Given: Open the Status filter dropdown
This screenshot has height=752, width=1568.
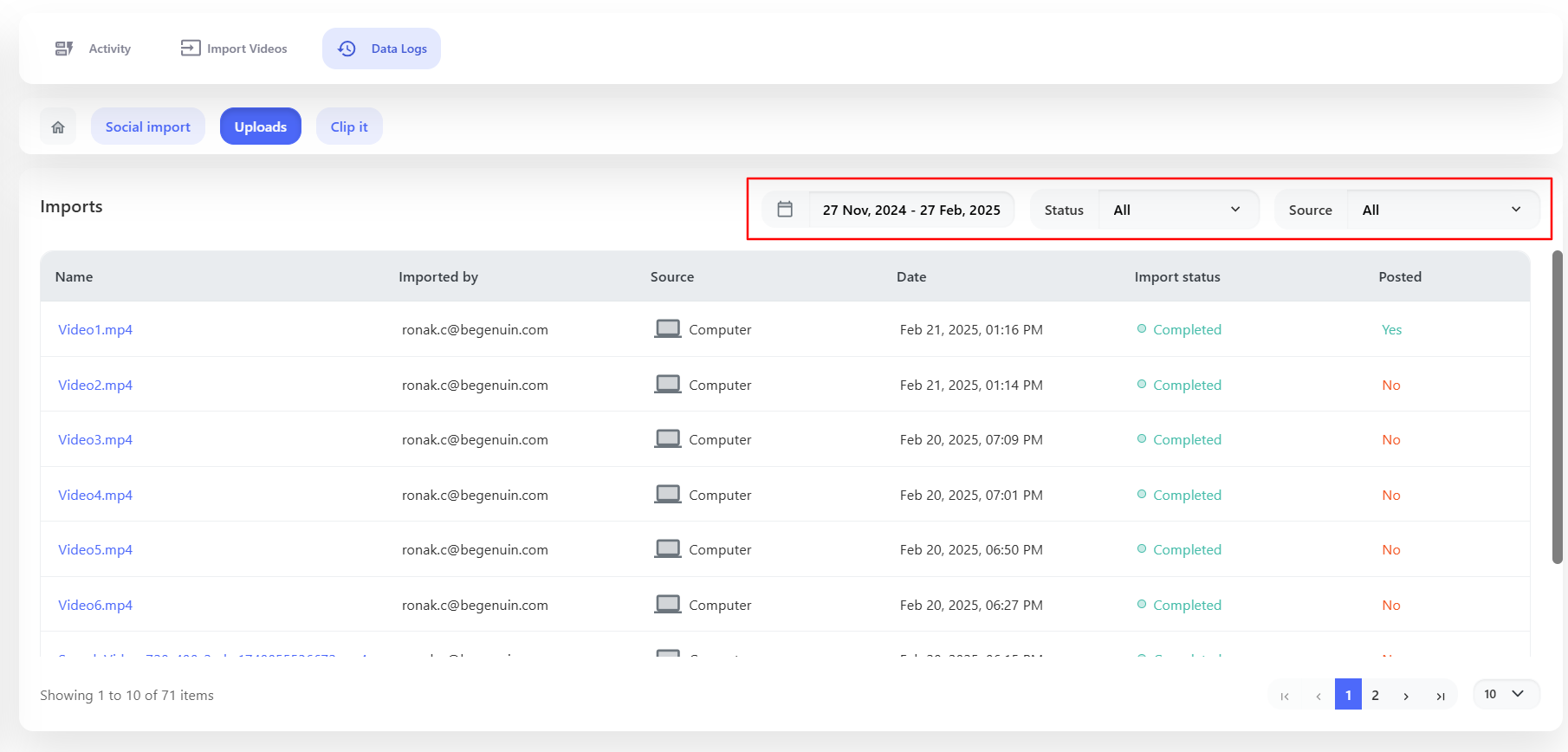Looking at the screenshot, I should click(1179, 210).
